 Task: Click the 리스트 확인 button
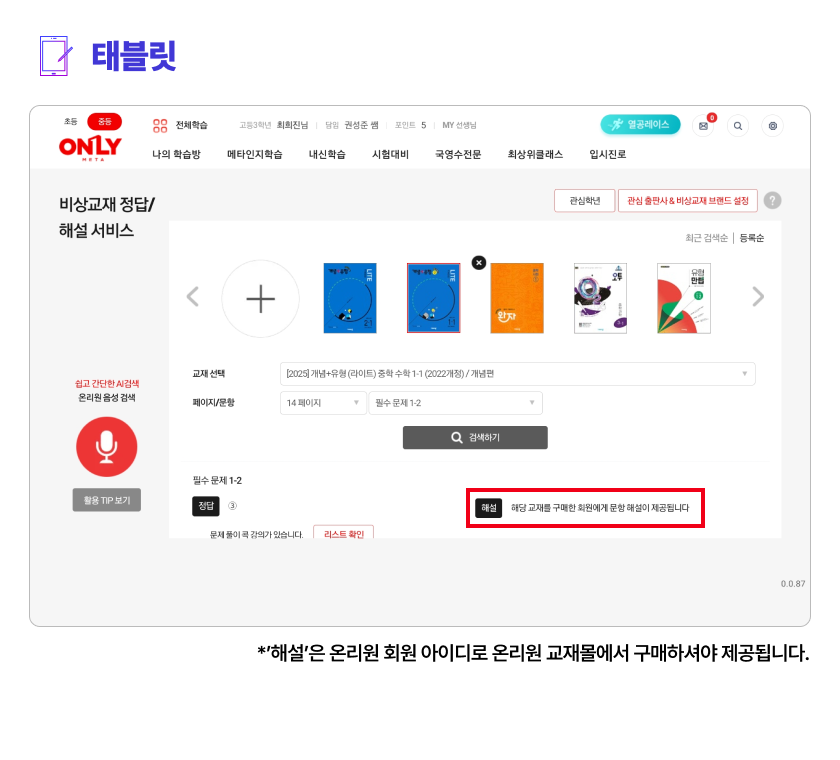[343, 533]
